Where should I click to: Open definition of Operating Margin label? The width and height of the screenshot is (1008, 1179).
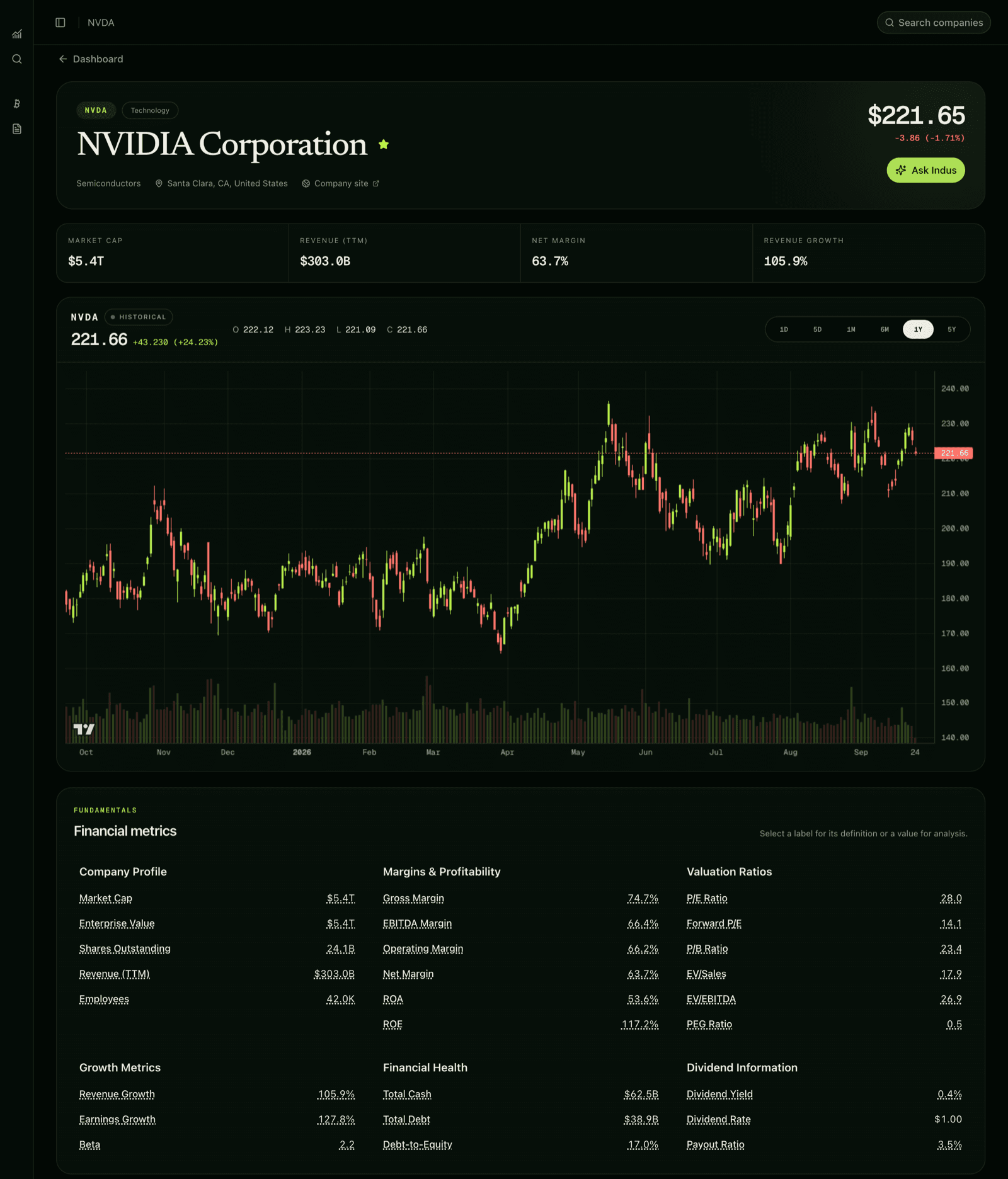(423, 949)
